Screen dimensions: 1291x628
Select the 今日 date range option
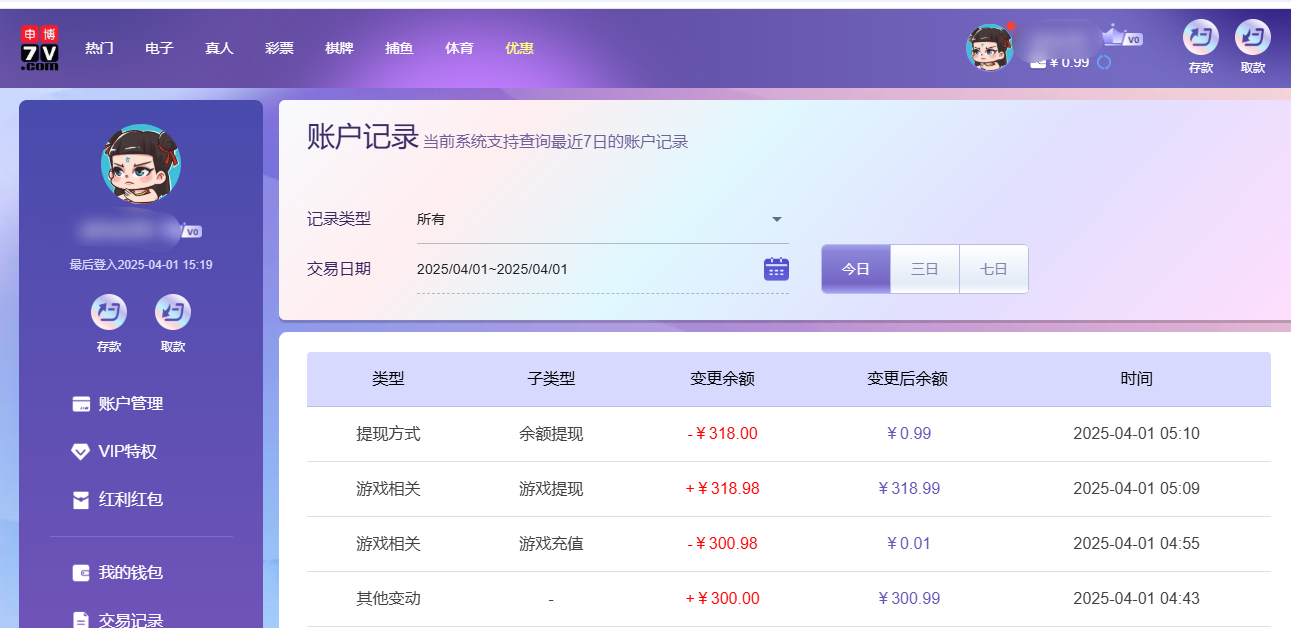click(x=856, y=268)
